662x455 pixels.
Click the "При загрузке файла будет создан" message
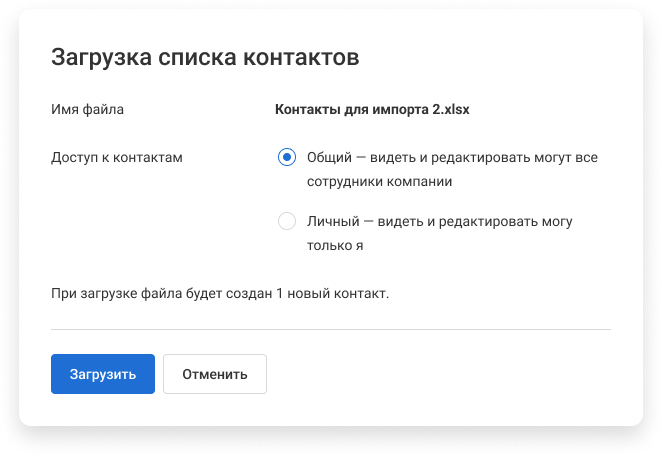tap(219, 294)
